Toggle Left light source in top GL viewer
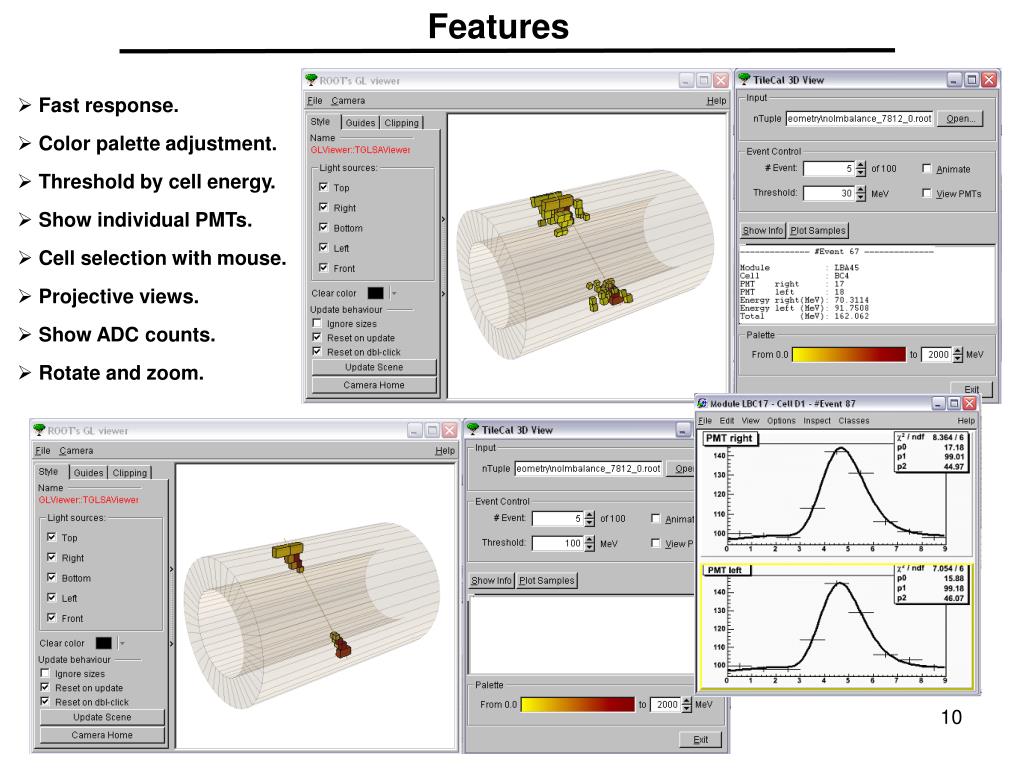Image resolution: width=1024 pixels, height=768 pixels. pyautogui.click(x=323, y=248)
